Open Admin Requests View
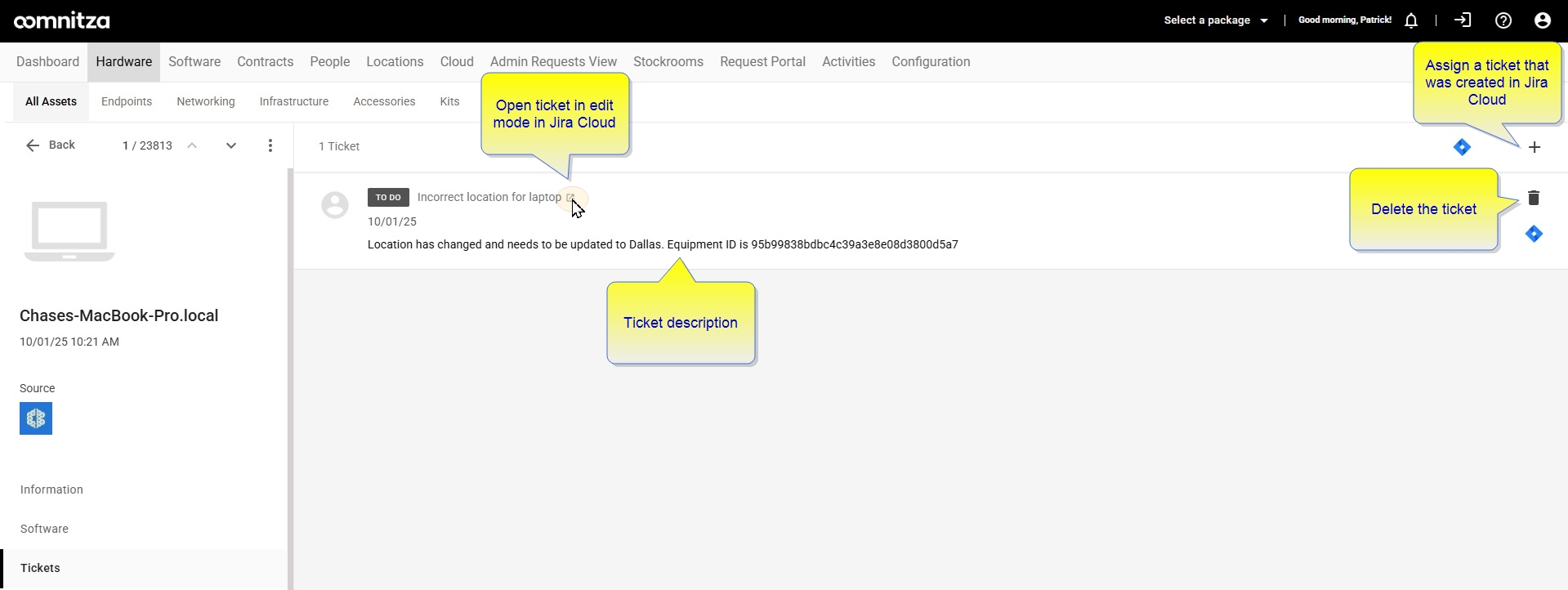The height and width of the screenshot is (590, 1568). (x=553, y=62)
